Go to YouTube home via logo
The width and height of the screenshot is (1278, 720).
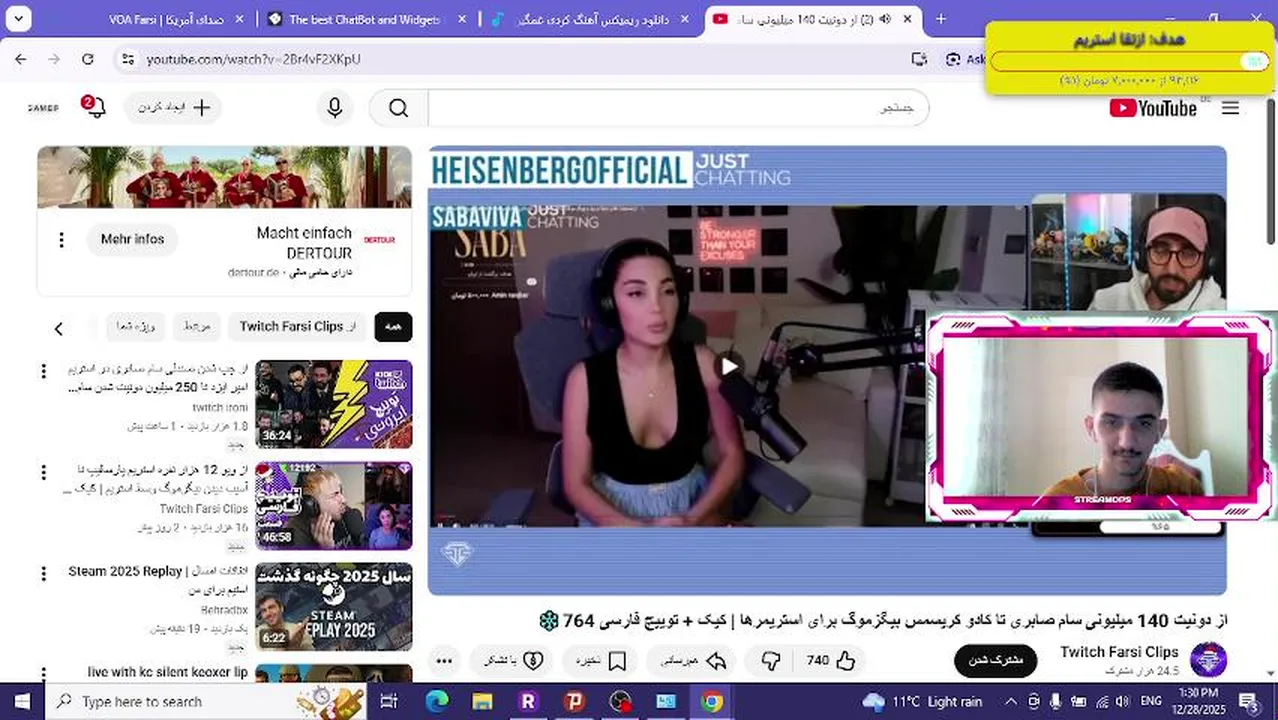(x=1153, y=108)
